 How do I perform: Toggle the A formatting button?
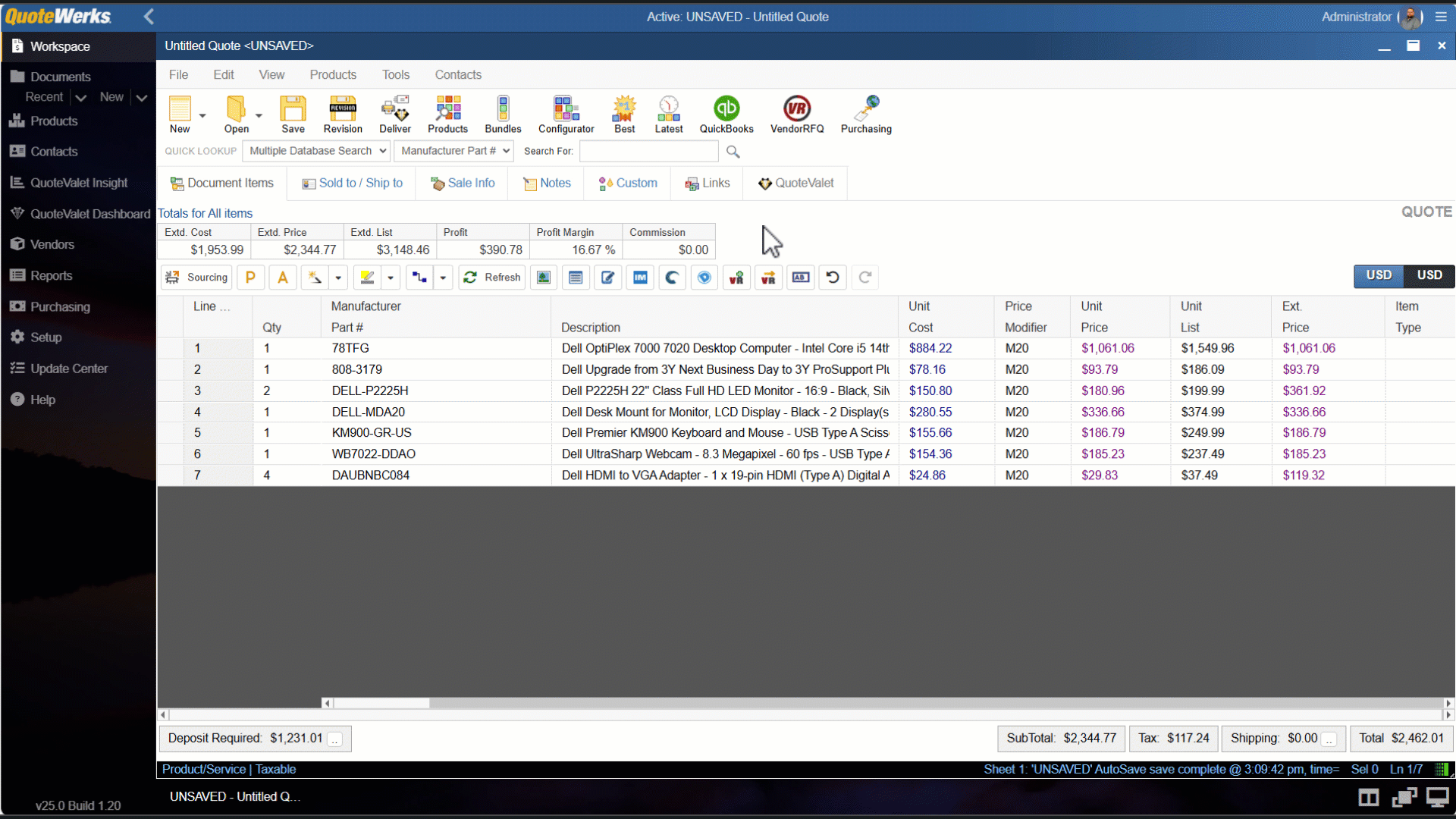click(282, 277)
